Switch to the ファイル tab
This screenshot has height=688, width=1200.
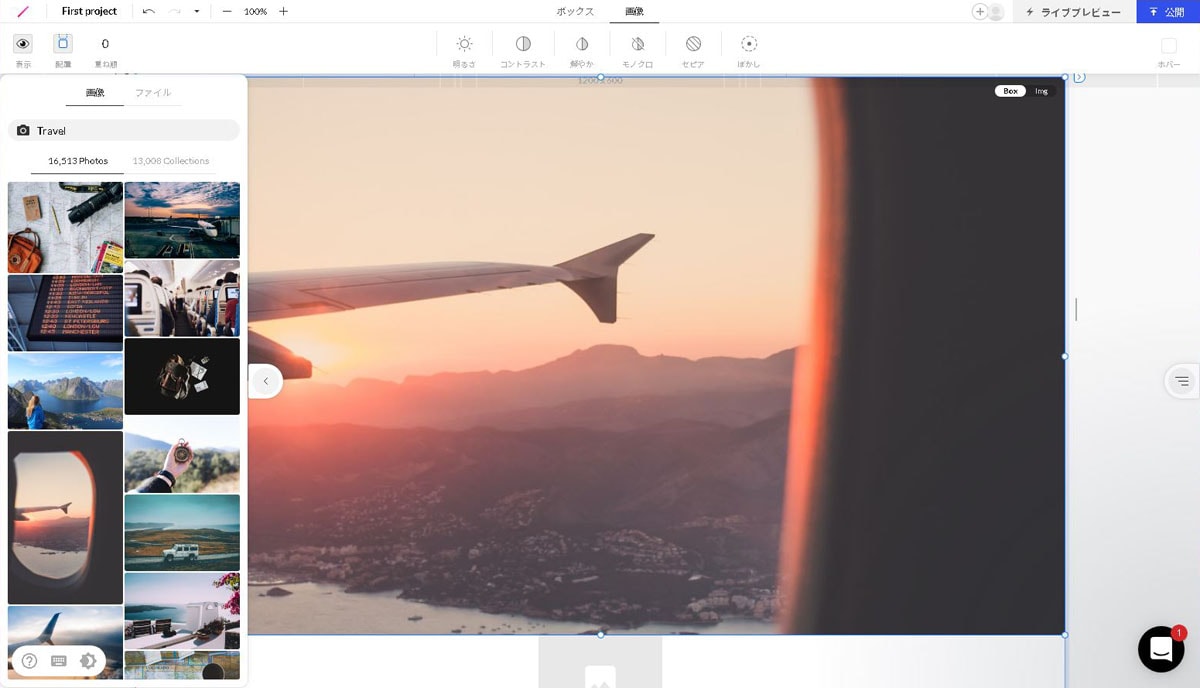(x=153, y=93)
